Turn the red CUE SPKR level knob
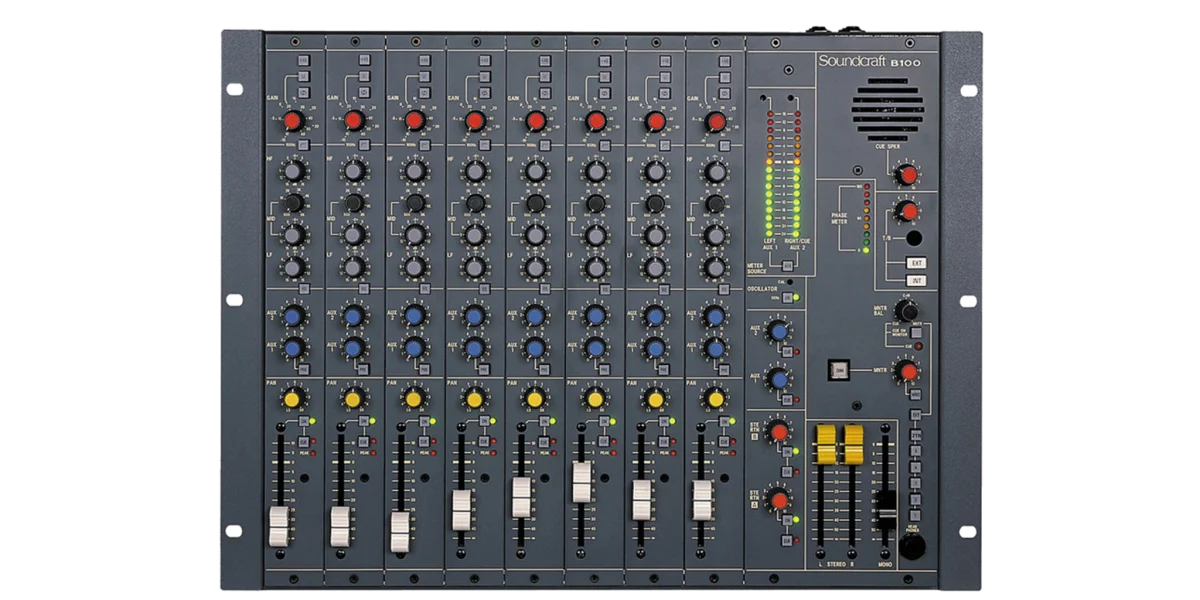Image resolution: width=1200 pixels, height=600 pixels. 906,176
